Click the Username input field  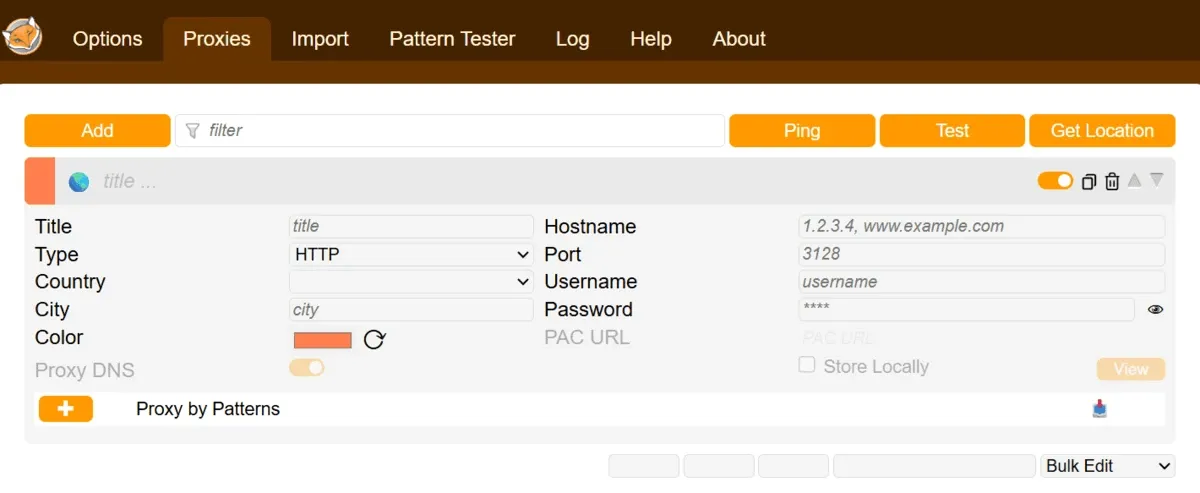coord(982,282)
